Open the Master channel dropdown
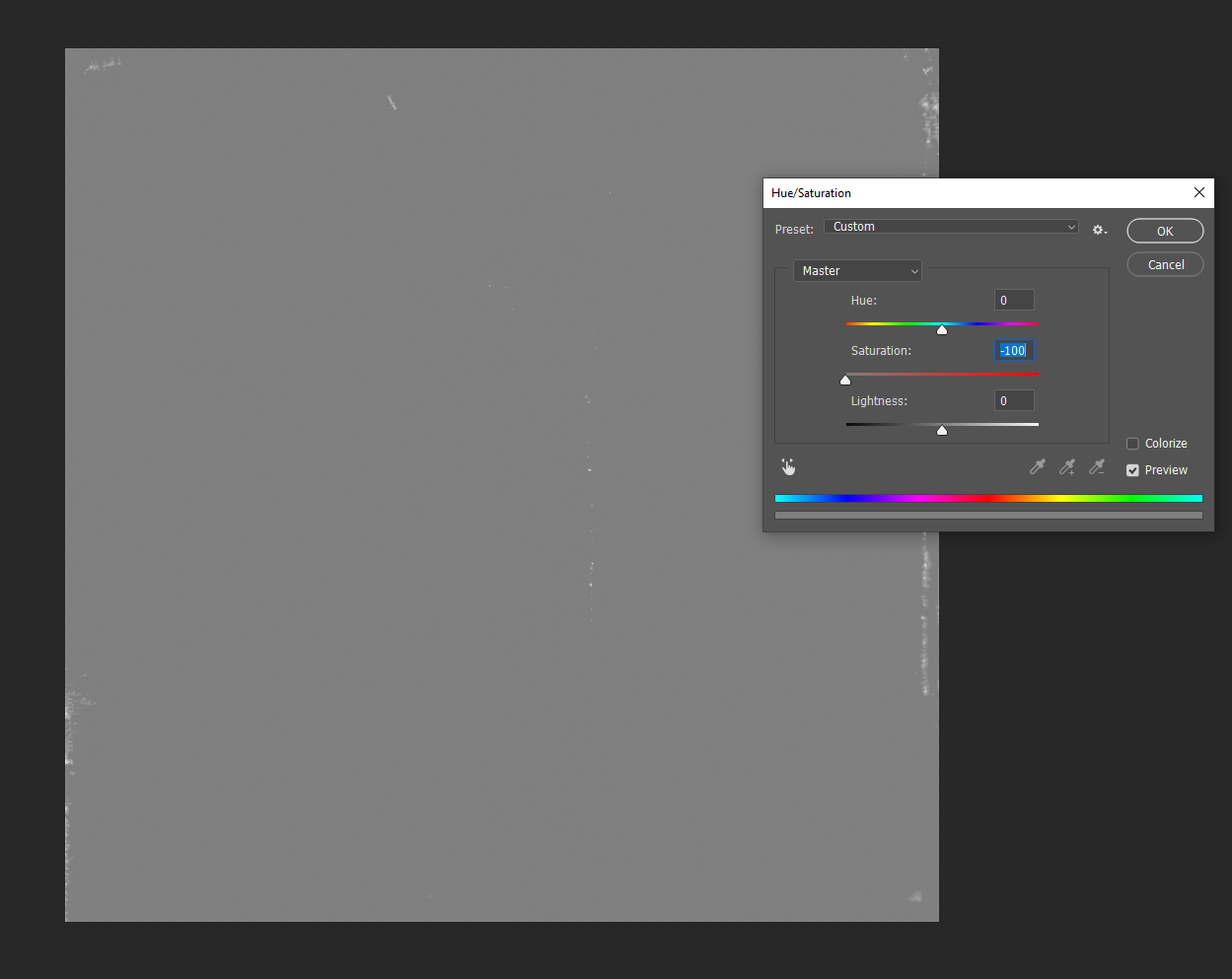 tap(856, 270)
